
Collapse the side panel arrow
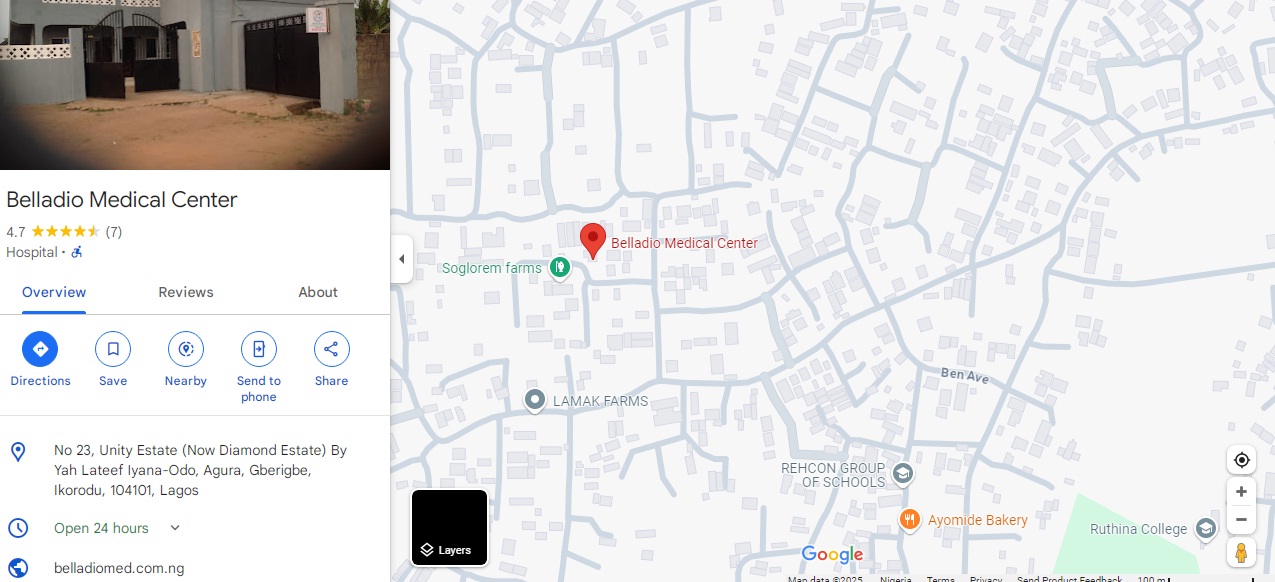pyautogui.click(x=401, y=259)
